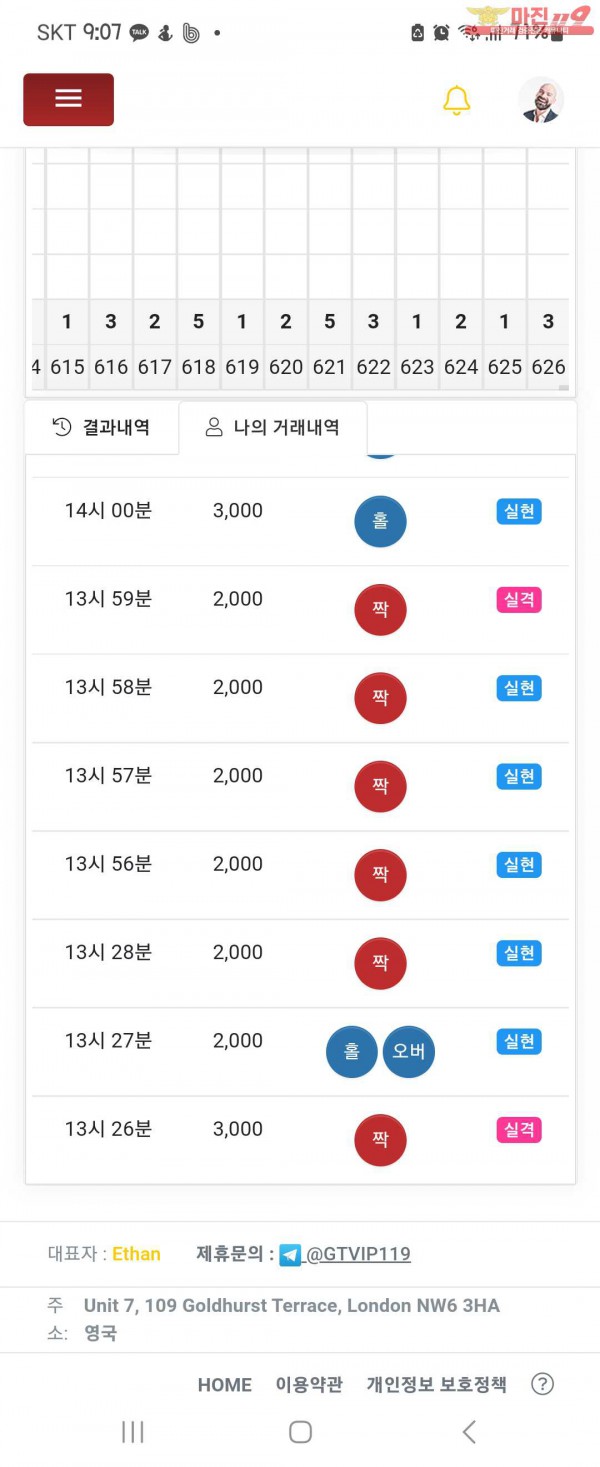Tap the blue 홀 circle at 14시 00분
This screenshot has height=1467, width=600.
coord(380,521)
